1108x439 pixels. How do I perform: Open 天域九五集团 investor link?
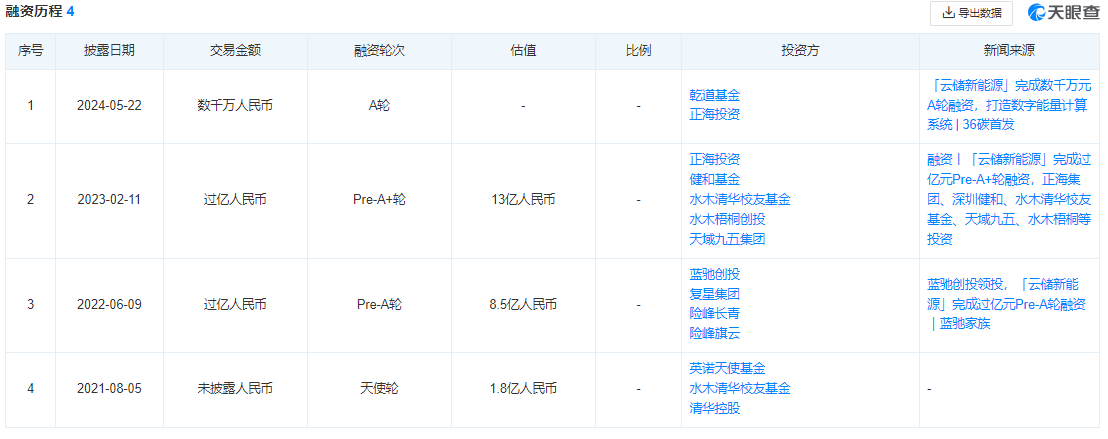click(x=727, y=239)
